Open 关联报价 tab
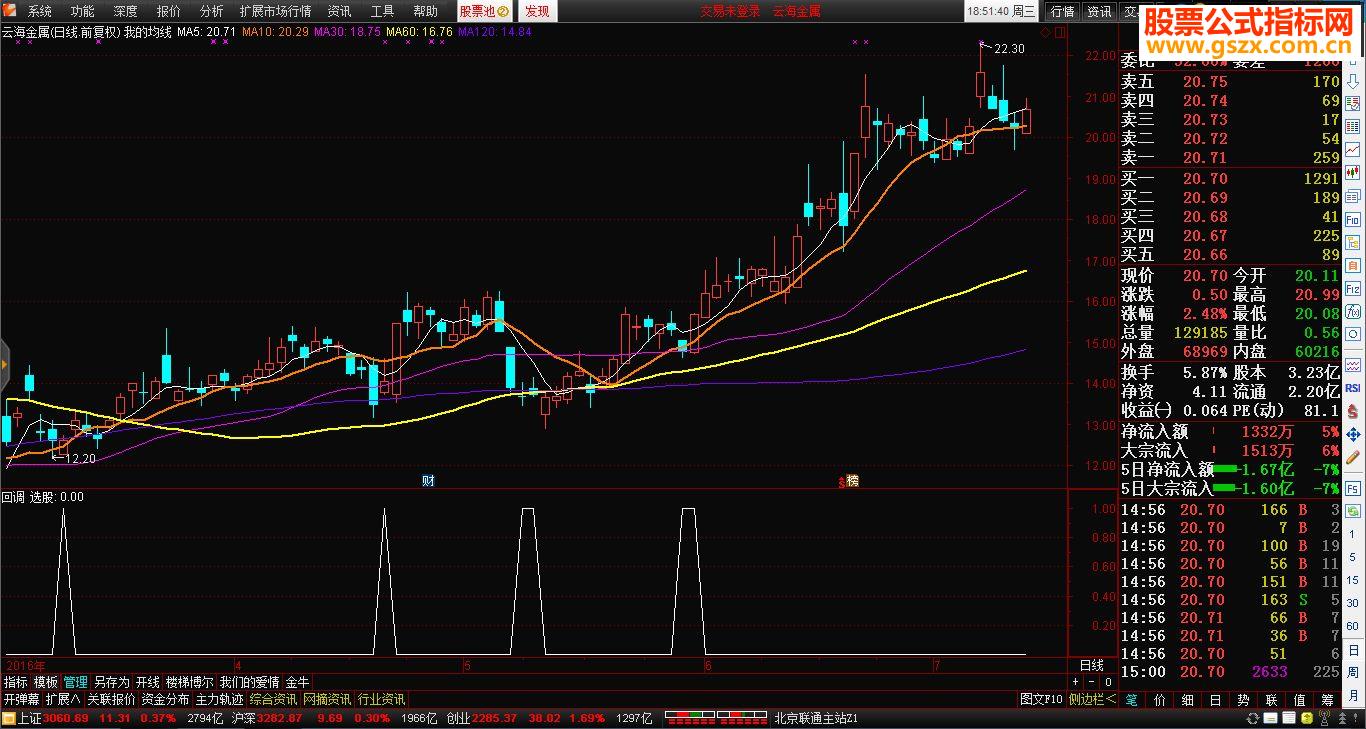Image resolution: width=1366 pixels, height=729 pixels. coord(111,699)
